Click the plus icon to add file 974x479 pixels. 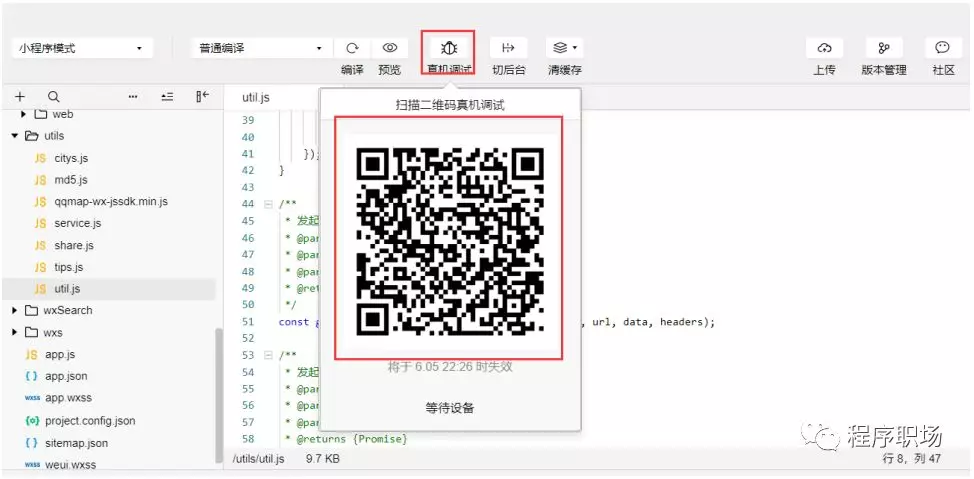[x=20, y=96]
